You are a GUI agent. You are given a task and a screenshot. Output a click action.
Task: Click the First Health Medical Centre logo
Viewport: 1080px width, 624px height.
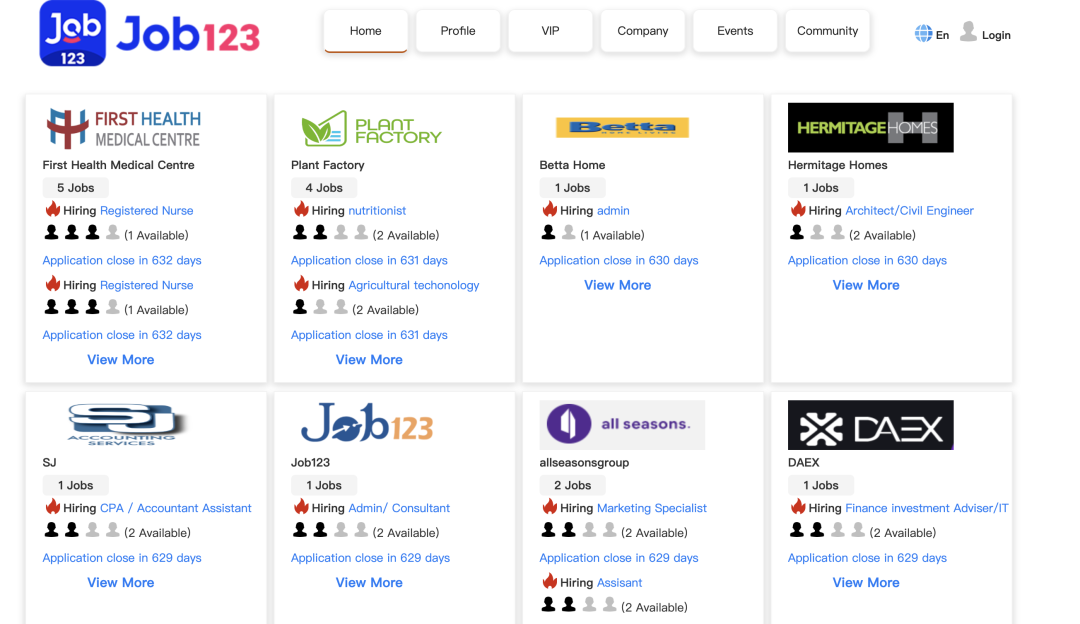[x=124, y=128]
